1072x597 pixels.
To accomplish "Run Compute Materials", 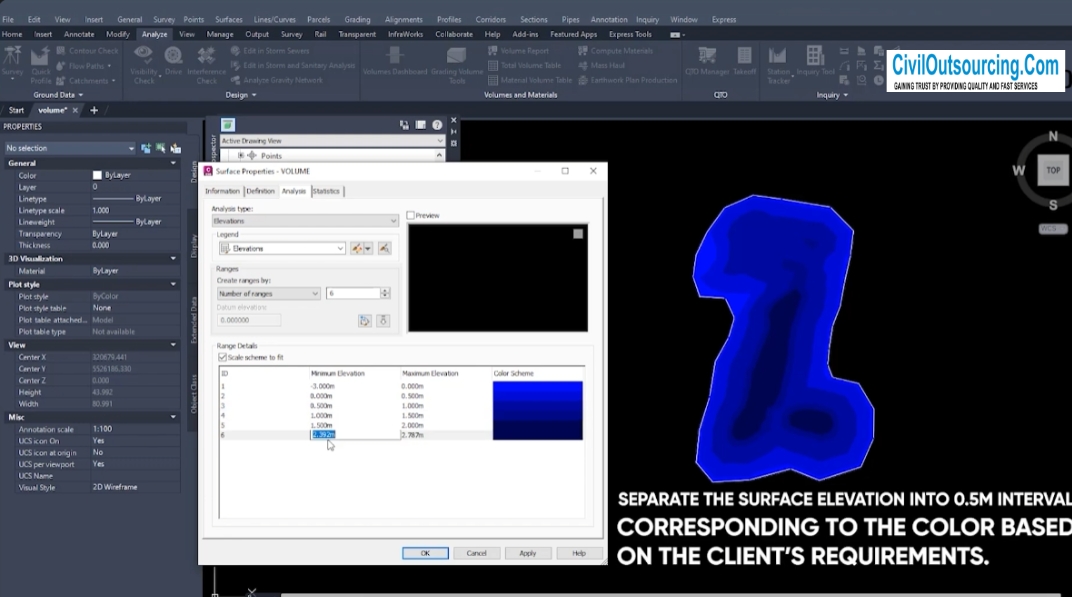I will 615,51.
